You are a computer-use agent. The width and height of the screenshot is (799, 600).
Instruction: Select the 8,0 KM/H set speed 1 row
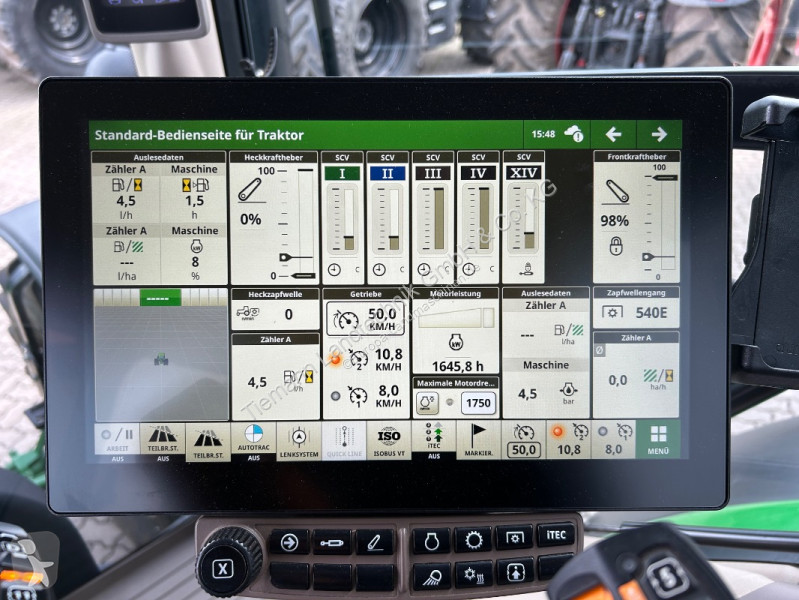[x=365, y=396]
